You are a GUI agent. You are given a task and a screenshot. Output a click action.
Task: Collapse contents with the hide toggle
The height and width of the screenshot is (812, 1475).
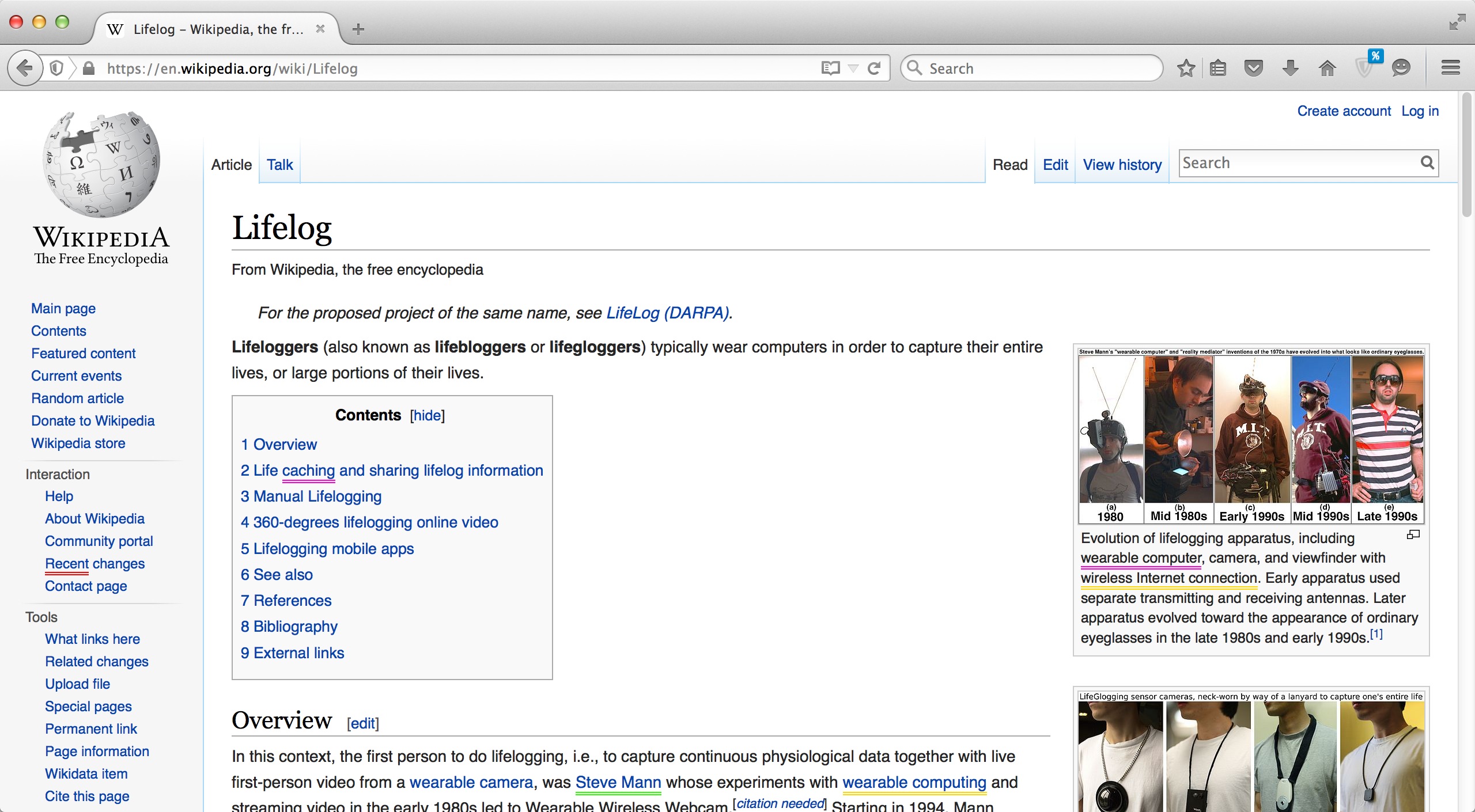pyautogui.click(x=427, y=416)
